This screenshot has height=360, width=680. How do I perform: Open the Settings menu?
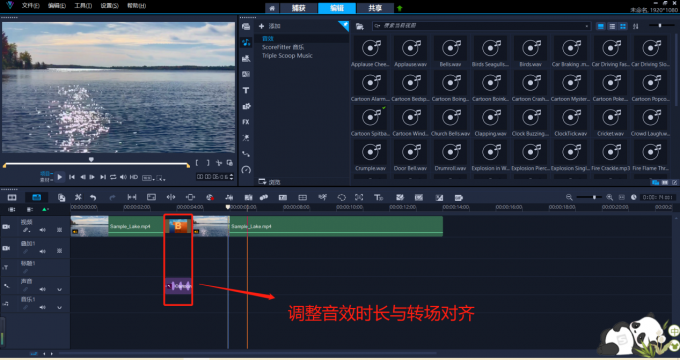point(110,6)
